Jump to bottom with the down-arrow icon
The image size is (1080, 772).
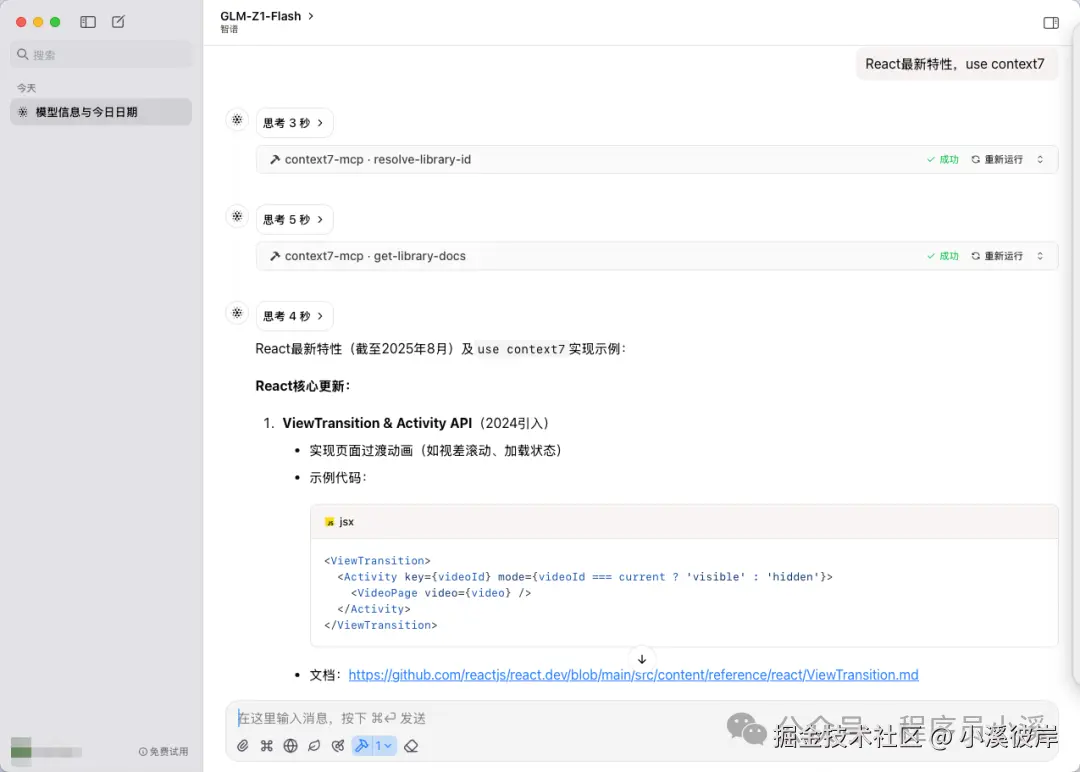click(641, 658)
